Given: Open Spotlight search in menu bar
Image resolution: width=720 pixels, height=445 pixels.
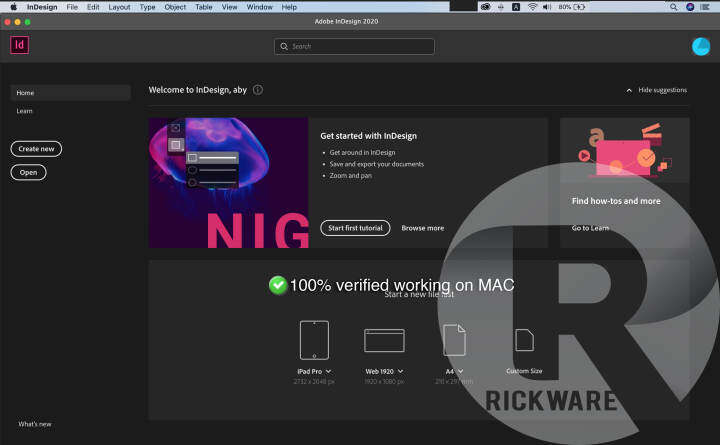Looking at the screenshot, I should 673,7.
